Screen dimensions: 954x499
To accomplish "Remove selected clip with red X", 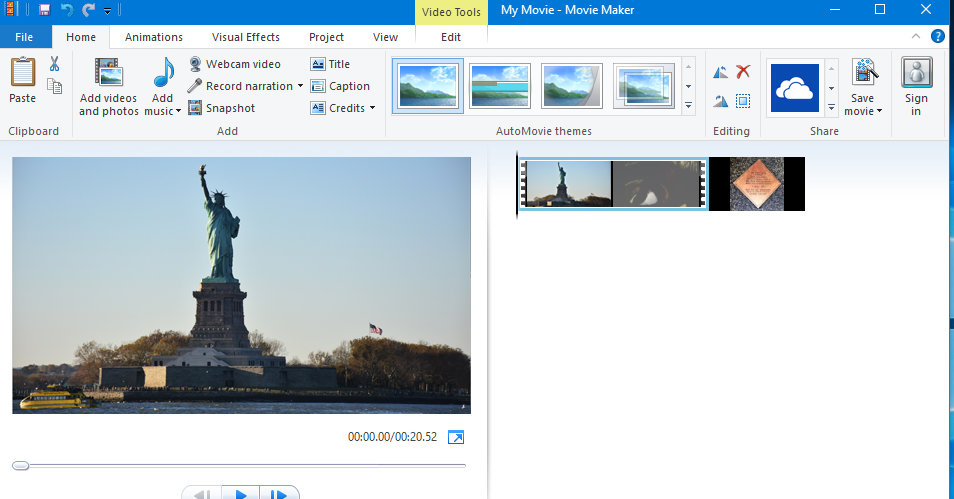I will pos(743,72).
